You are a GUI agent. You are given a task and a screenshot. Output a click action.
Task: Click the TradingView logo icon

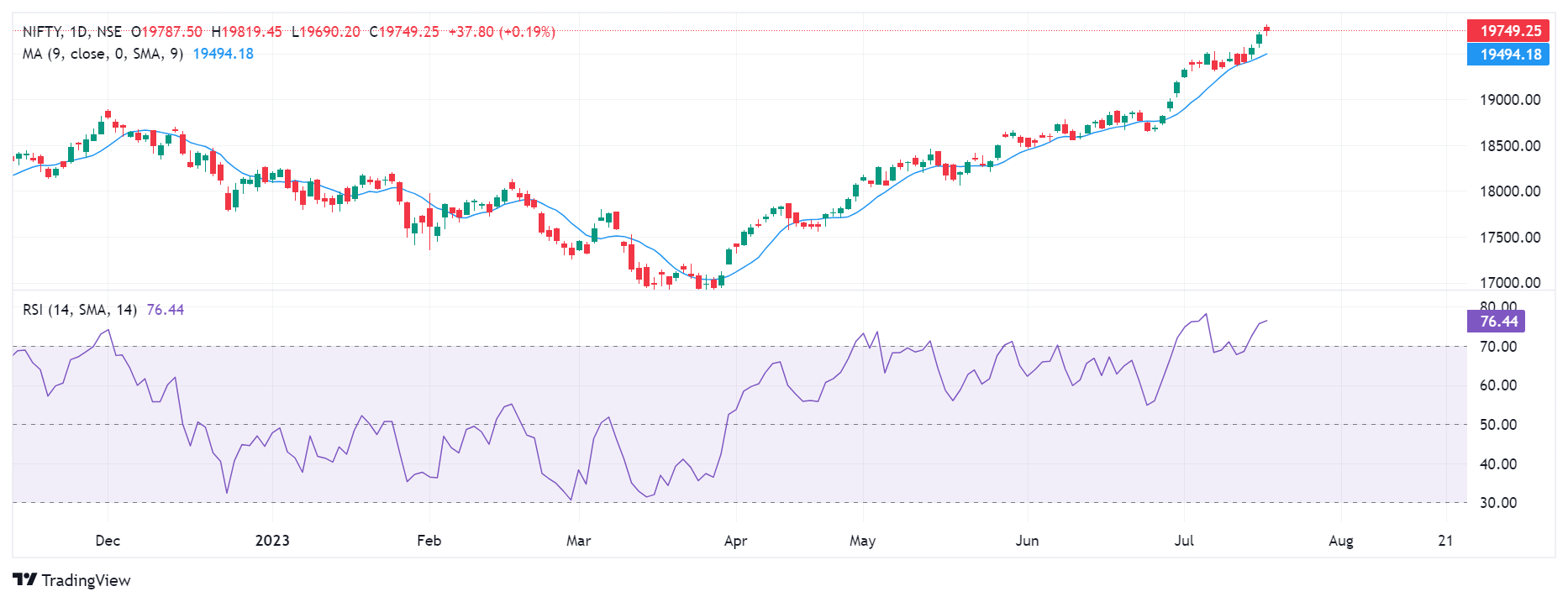[24, 580]
